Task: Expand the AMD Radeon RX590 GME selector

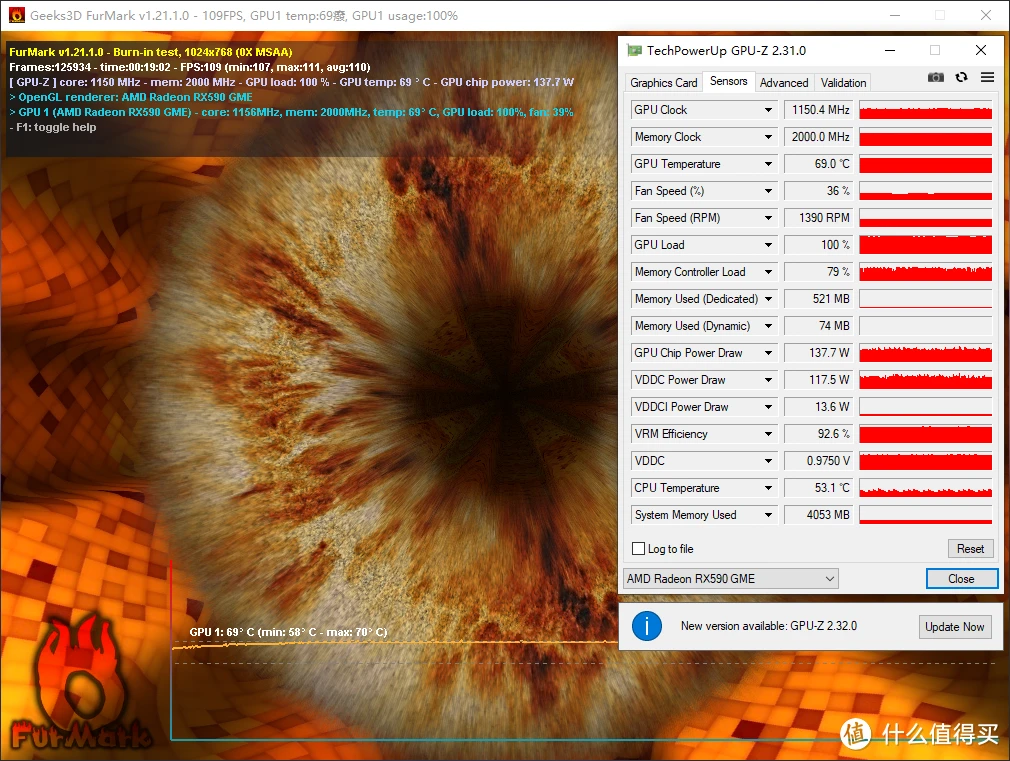Action: click(730, 579)
